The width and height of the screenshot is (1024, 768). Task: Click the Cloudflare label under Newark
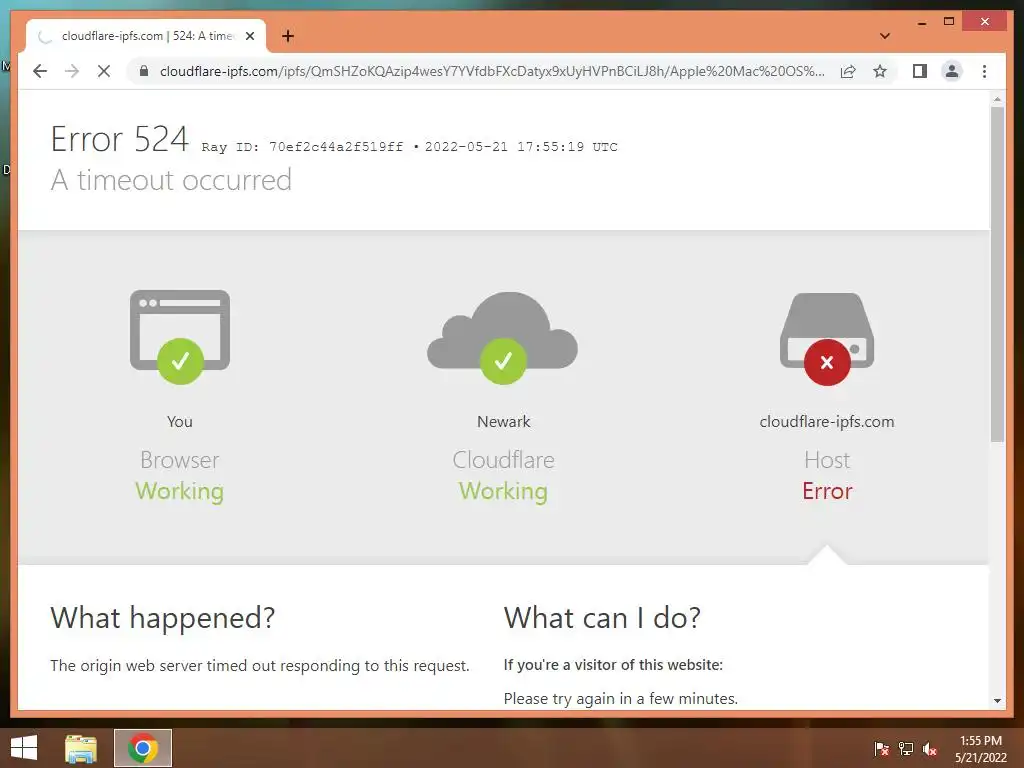[504, 460]
